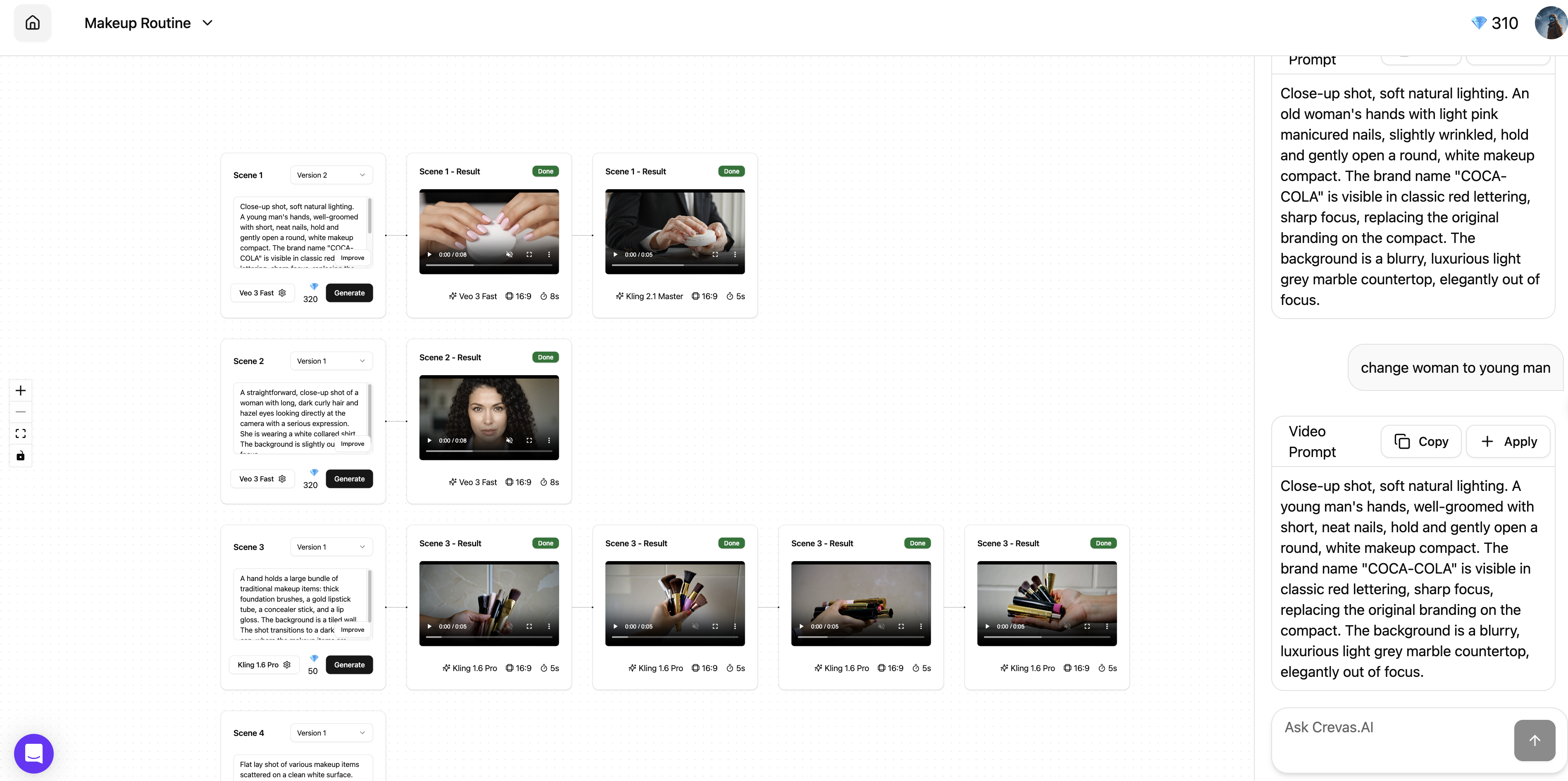Screen dimensions: 1568x781
Task: Fullscreen fourth Scene 3 result video
Action: click(x=1087, y=626)
